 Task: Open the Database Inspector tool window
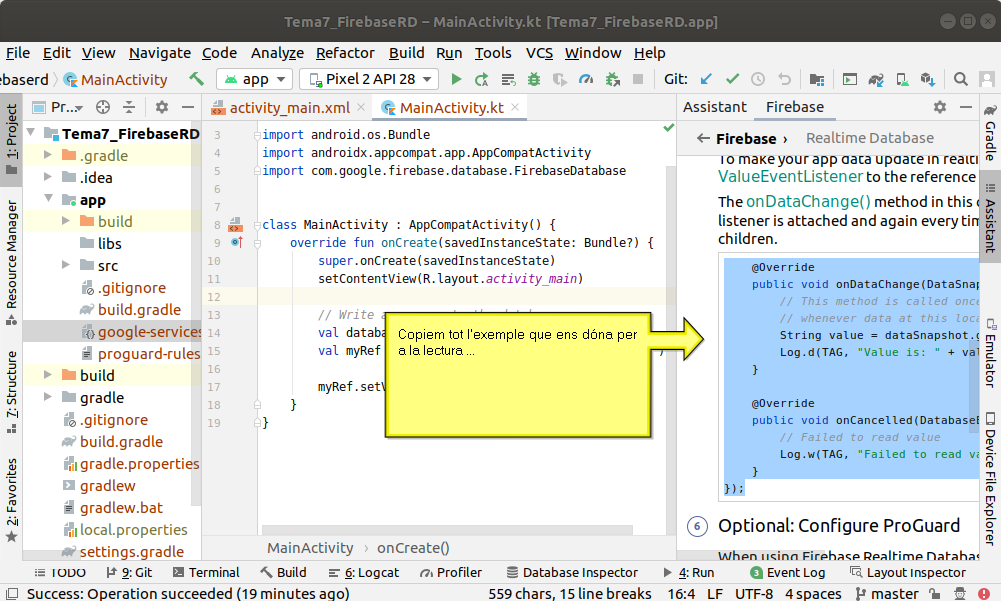pos(572,572)
